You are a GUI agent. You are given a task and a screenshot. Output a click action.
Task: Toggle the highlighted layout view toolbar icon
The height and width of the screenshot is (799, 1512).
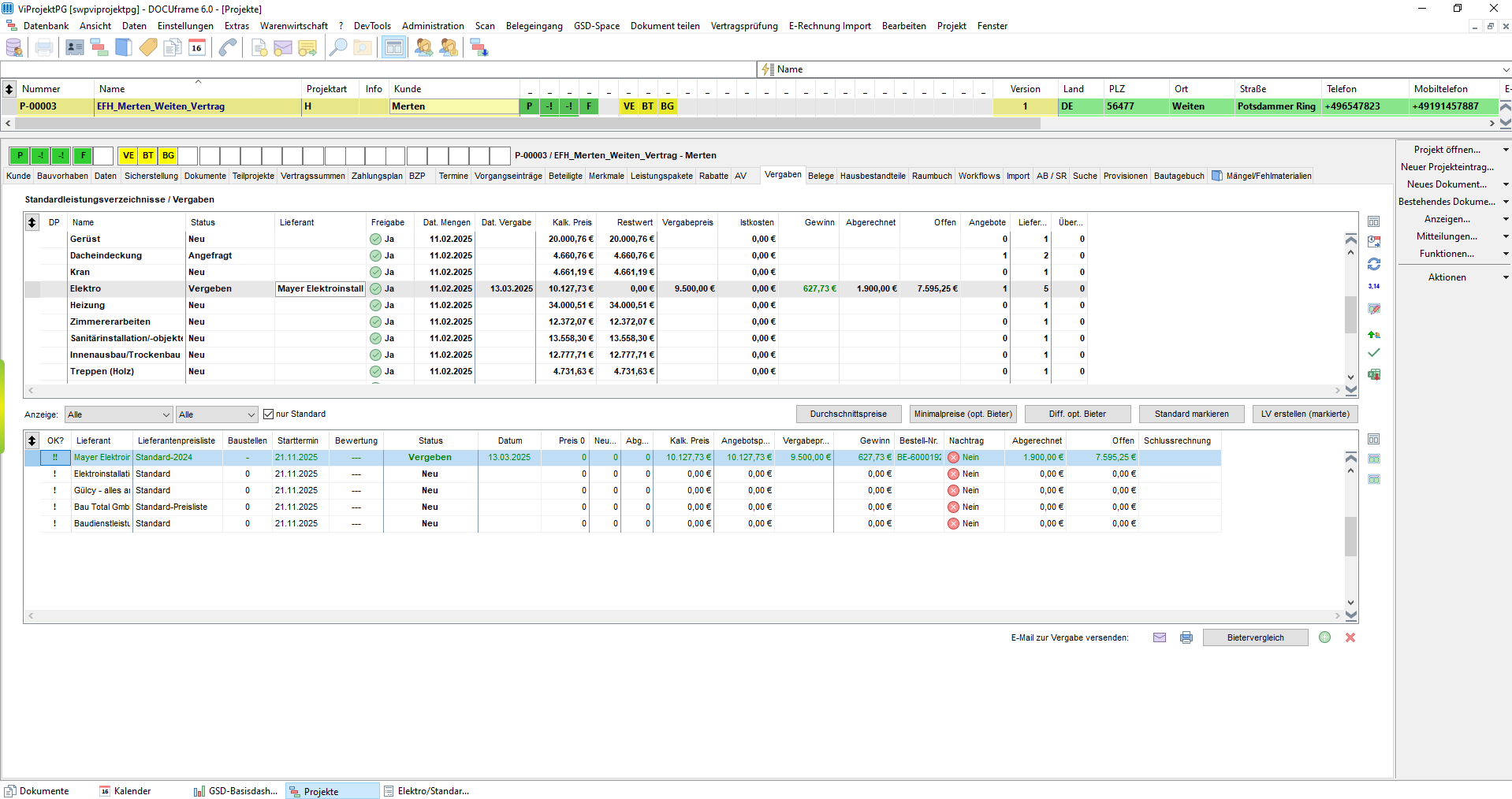pyautogui.click(x=393, y=47)
